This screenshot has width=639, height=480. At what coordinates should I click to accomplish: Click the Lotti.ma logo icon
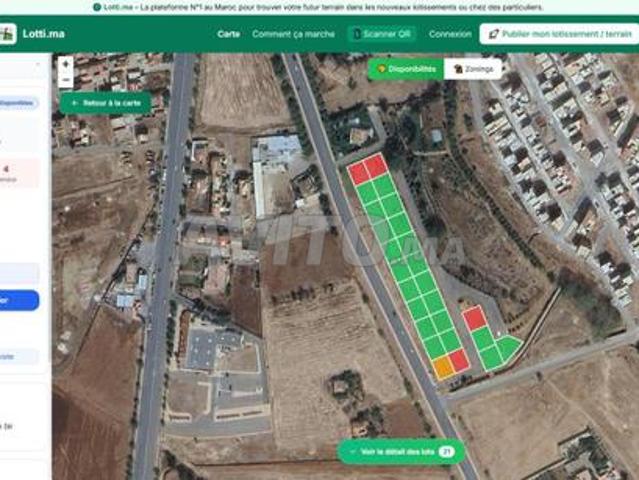[7, 34]
